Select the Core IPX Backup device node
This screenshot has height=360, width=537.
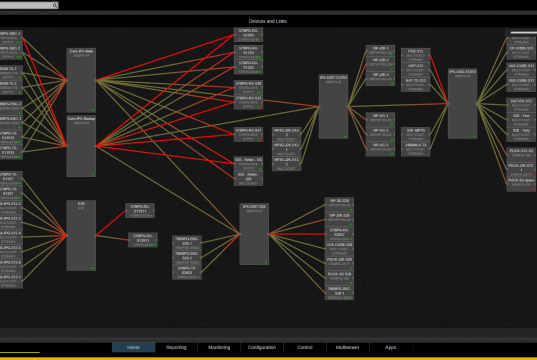[x=81, y=146]
